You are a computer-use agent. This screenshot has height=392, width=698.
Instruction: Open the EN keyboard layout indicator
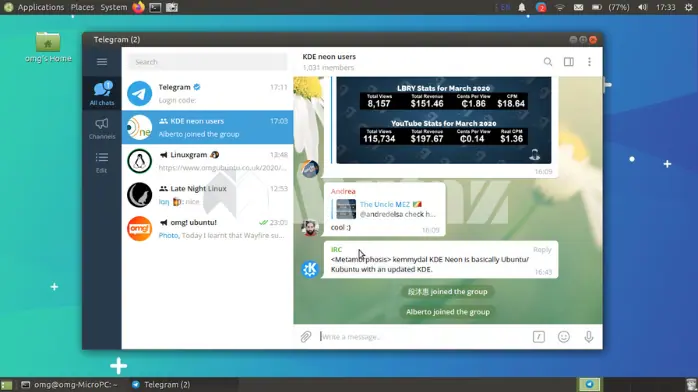pos(505,7)
